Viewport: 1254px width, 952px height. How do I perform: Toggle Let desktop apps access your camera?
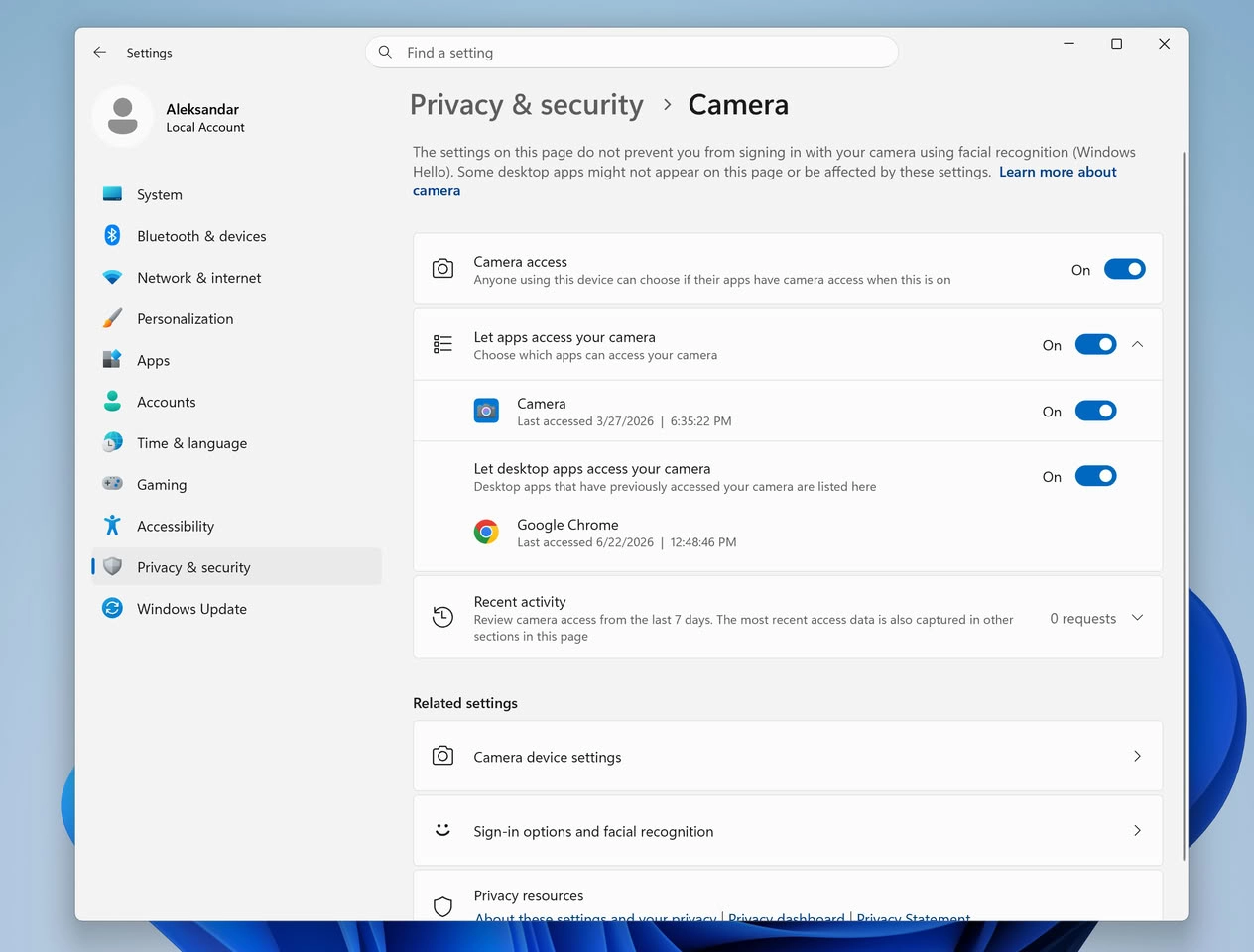pyautogui.click(x=1096, y=476)
